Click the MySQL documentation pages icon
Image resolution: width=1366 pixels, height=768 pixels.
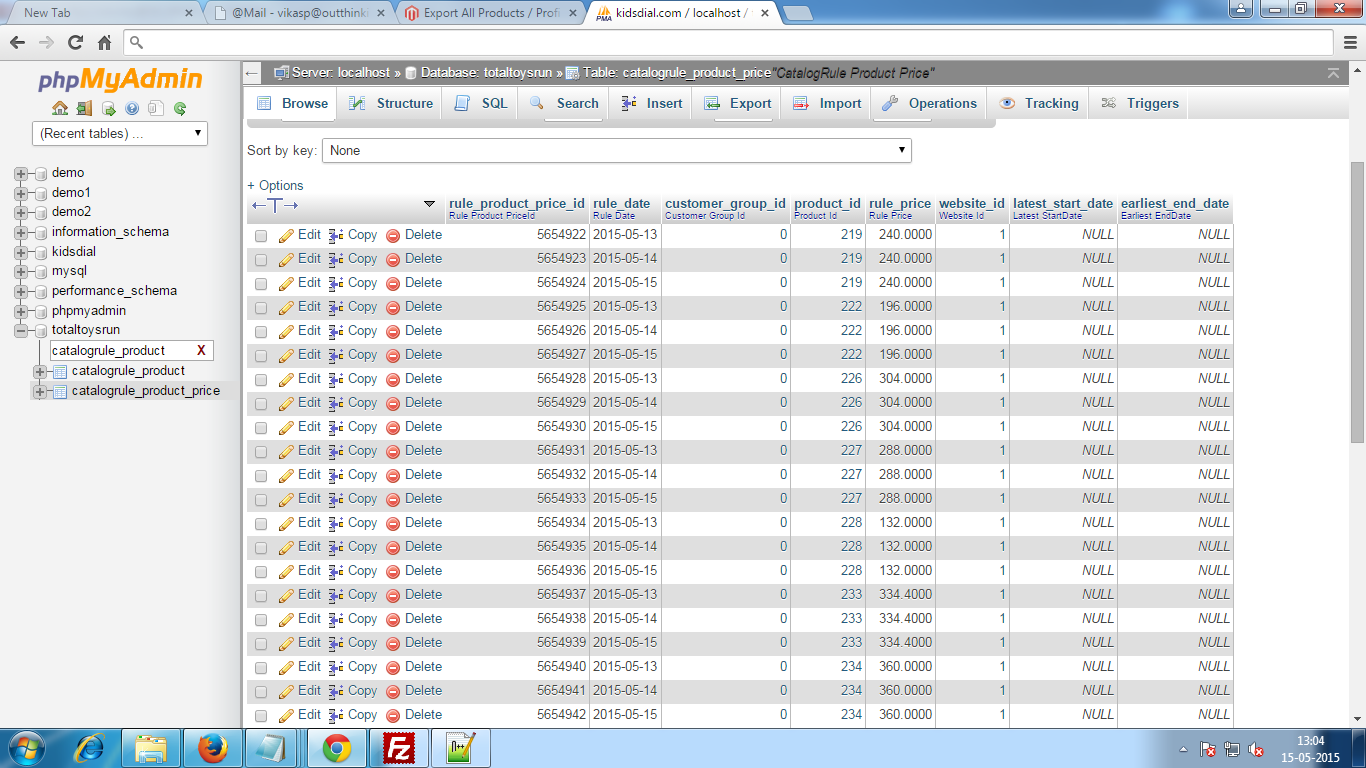coord(156,108)
